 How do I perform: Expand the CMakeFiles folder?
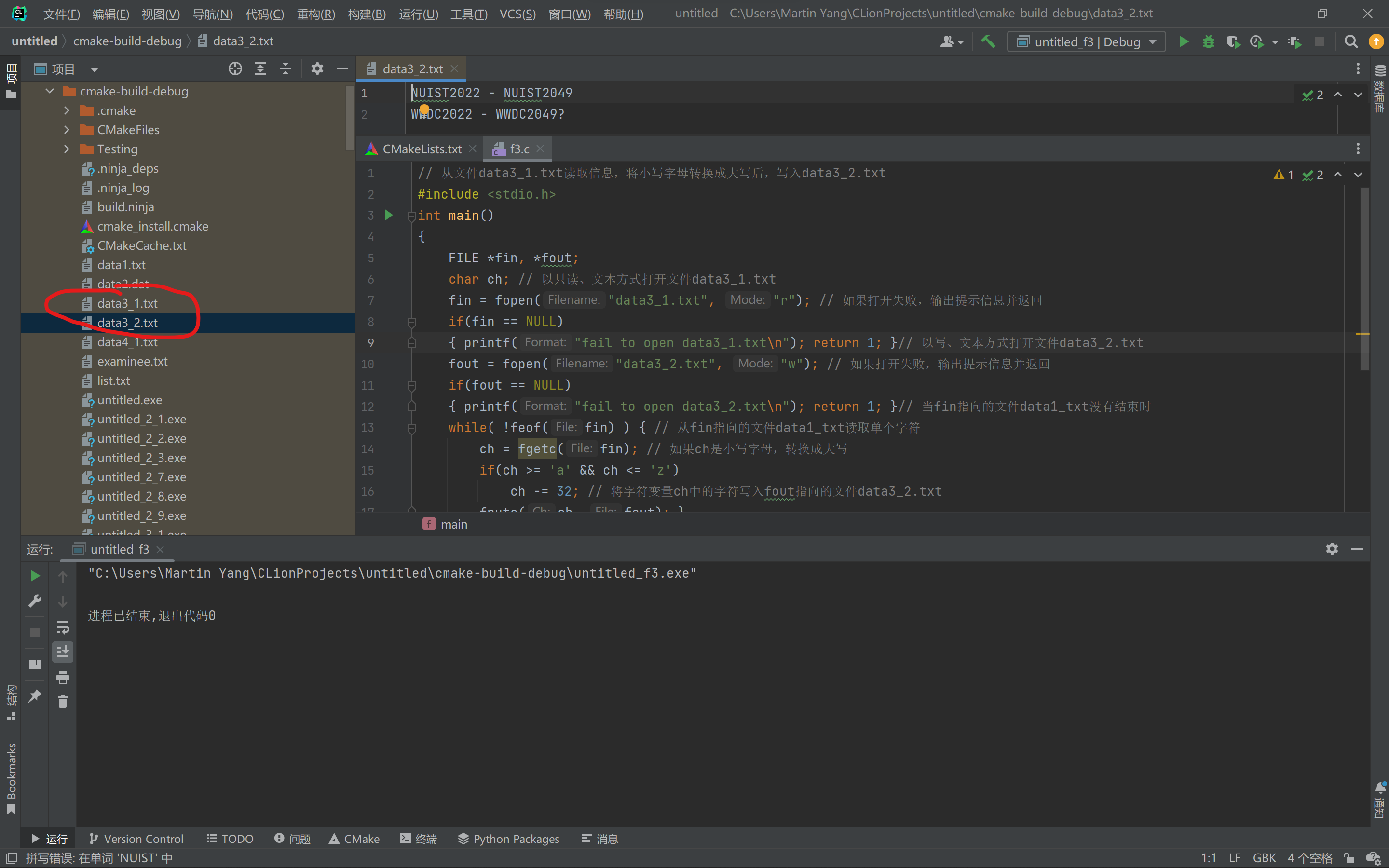coord(67,130)
